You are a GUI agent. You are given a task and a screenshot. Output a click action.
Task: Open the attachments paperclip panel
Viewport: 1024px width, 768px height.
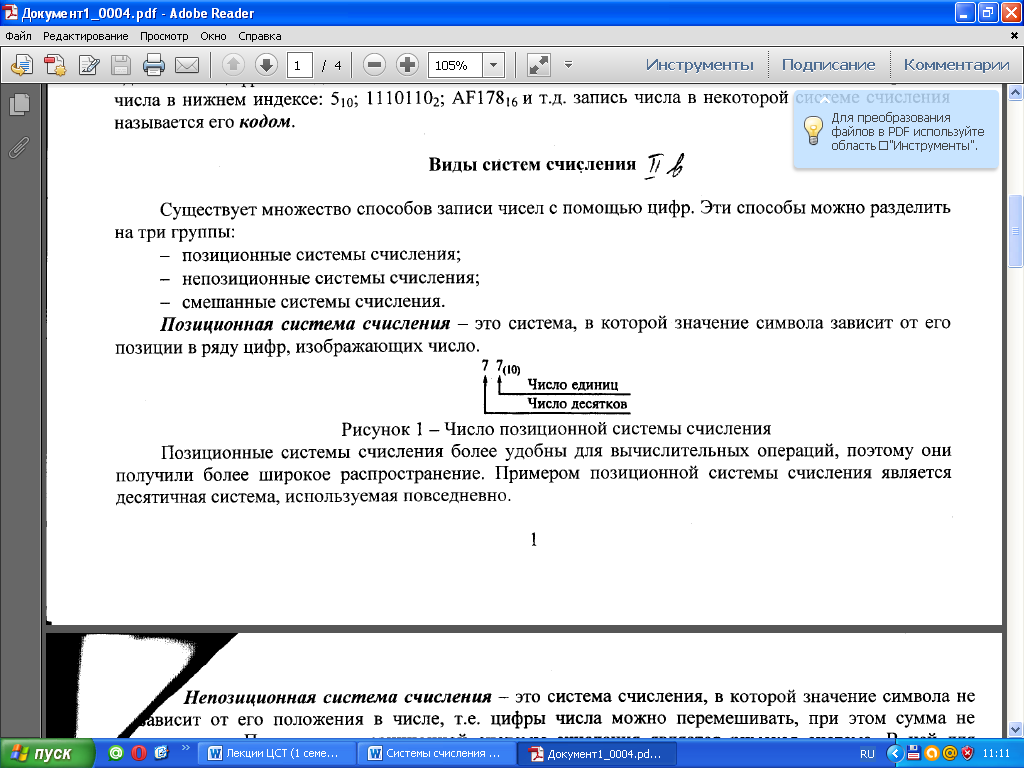(20, 148)
